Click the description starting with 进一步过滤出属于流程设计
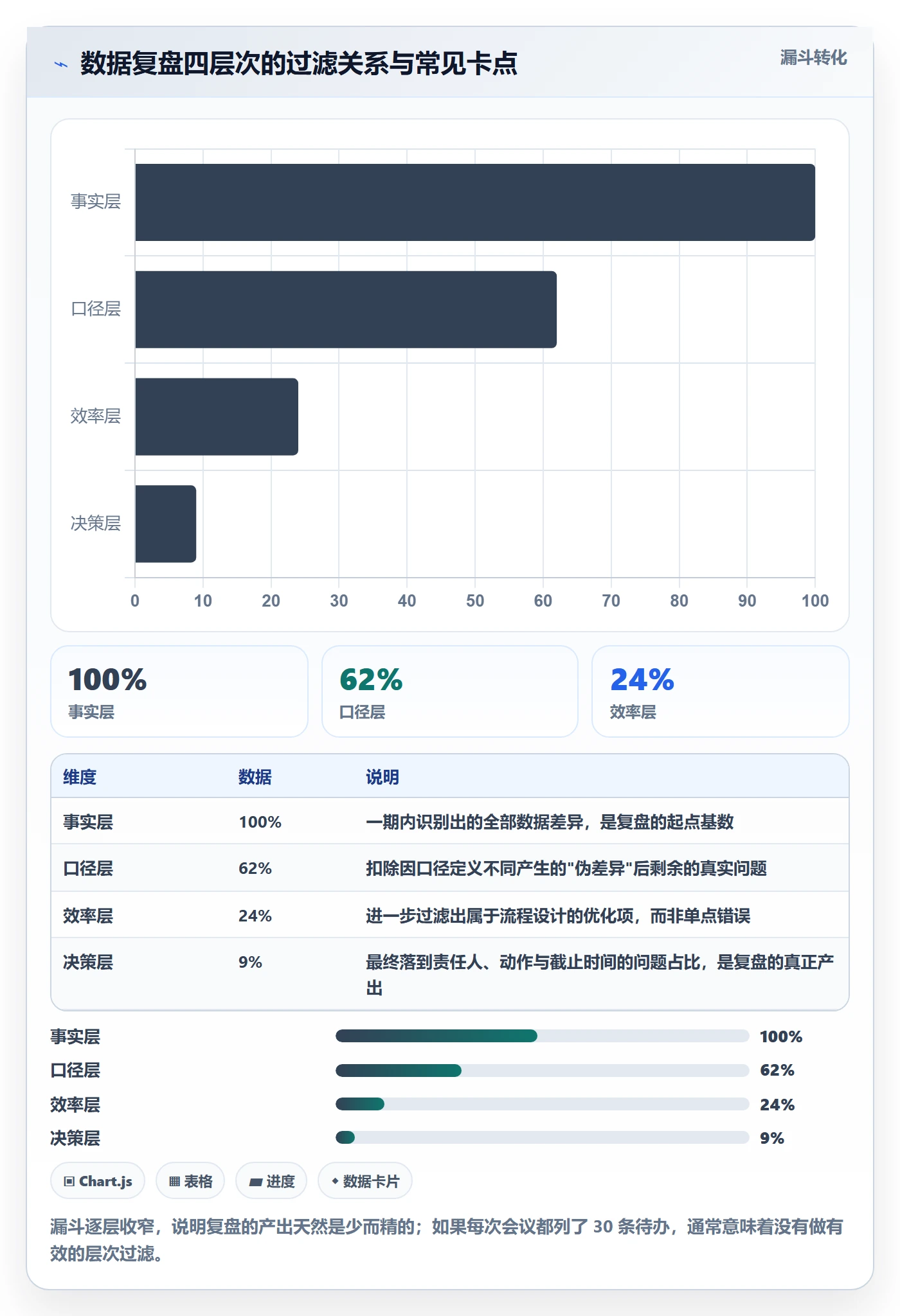The image size is (900, 1316). click(558, 916)
